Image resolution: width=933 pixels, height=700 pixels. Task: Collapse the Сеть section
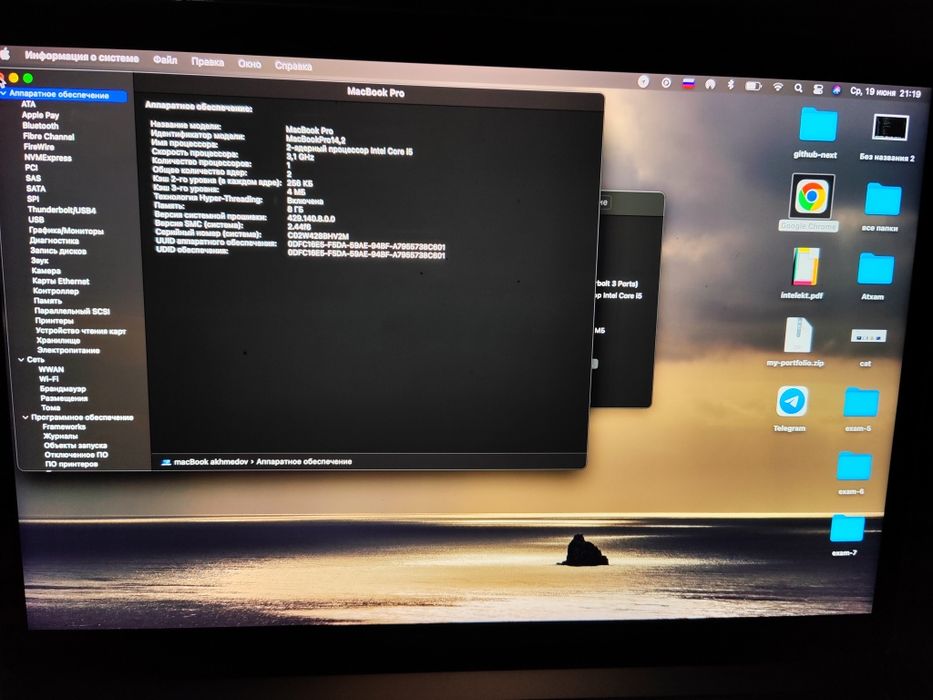tap(21, 360)
